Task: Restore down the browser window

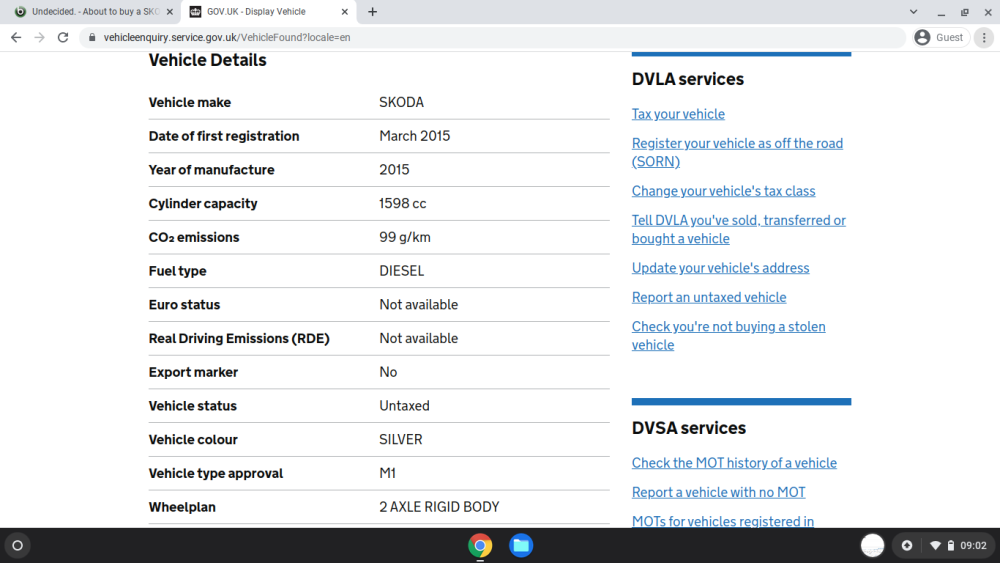Action: (x=964, y=11)
